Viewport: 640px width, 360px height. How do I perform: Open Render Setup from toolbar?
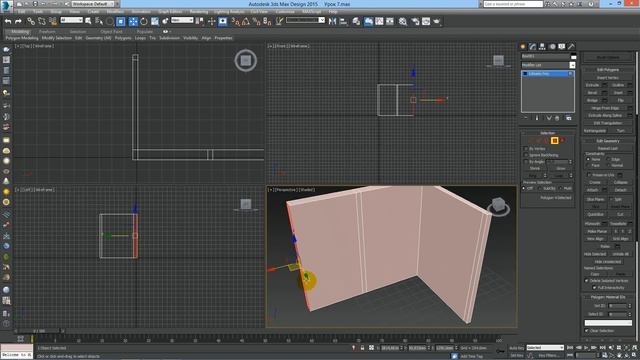tap(416, 21)
